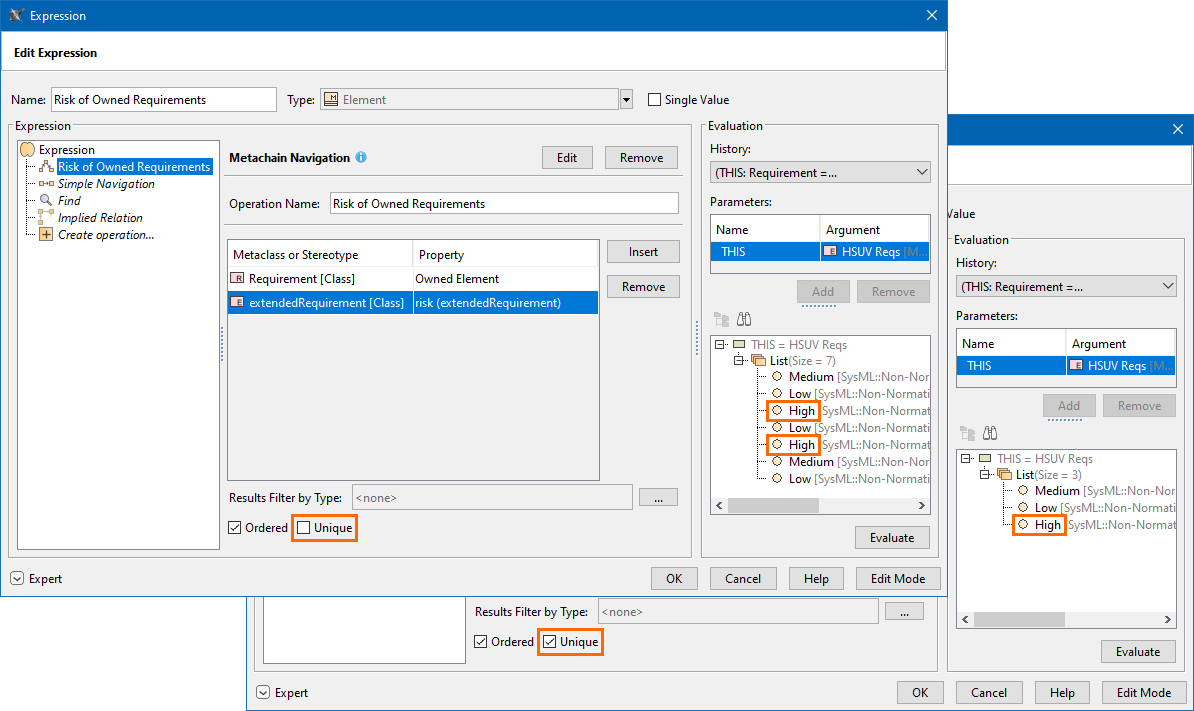Enable the Single Value checkbox

click(x=655, y=100)
